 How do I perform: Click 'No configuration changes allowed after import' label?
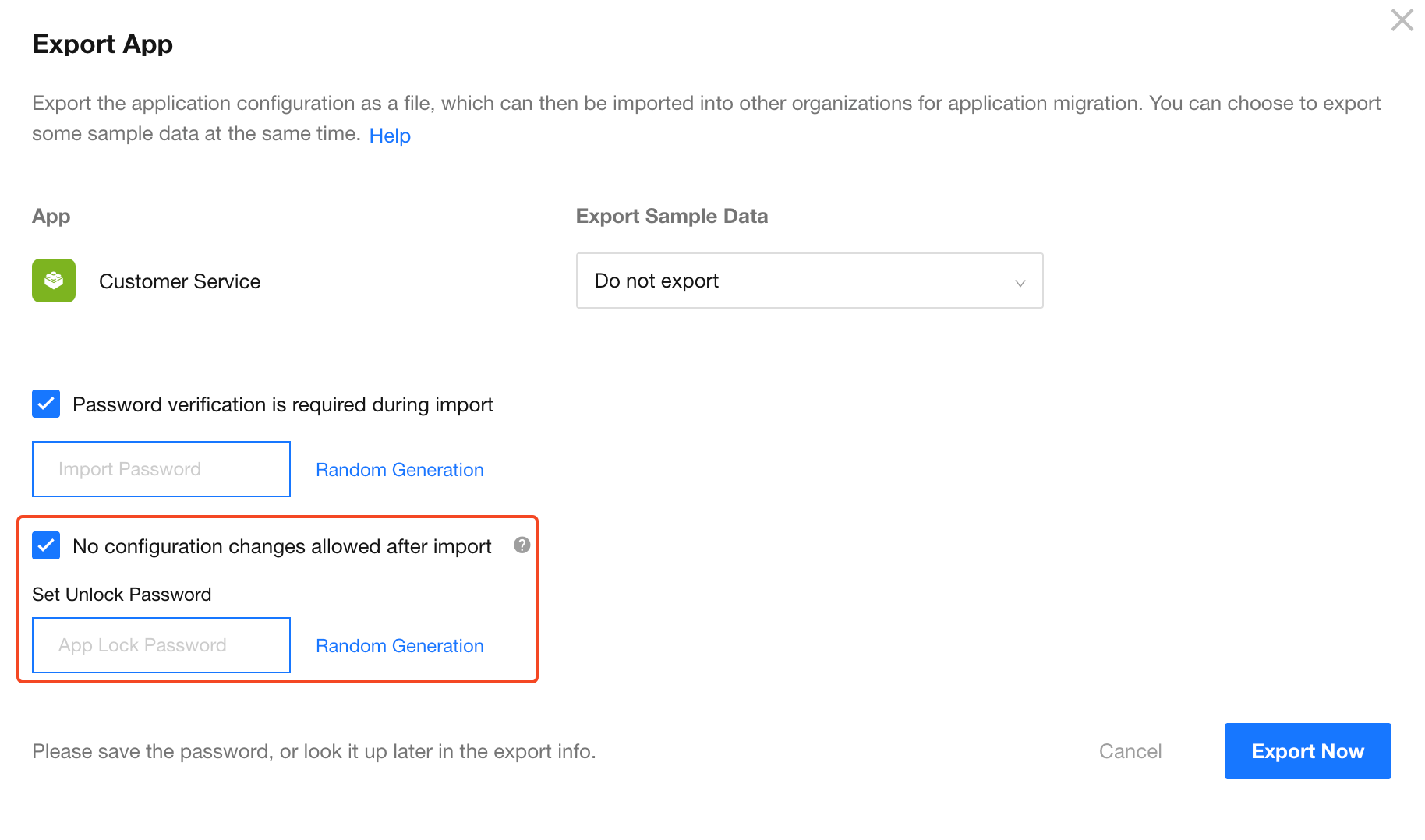[x=281, y=546]
